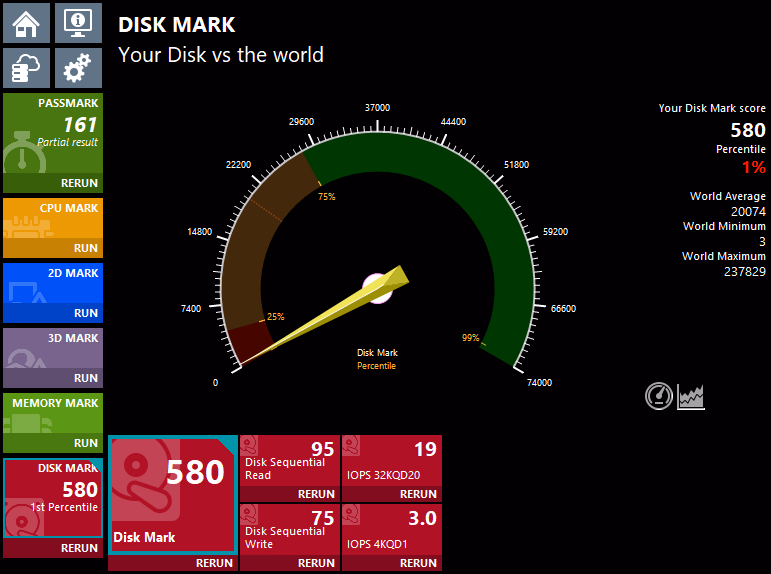The image size is (771, 574).
Task: Rerun the IOPS 32KQD20 test
Action: pyautogui.click(x=418, y=494)
